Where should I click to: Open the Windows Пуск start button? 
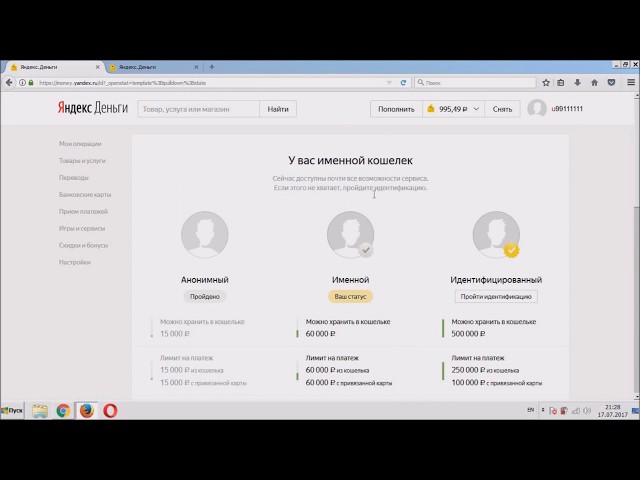[12, 411]
